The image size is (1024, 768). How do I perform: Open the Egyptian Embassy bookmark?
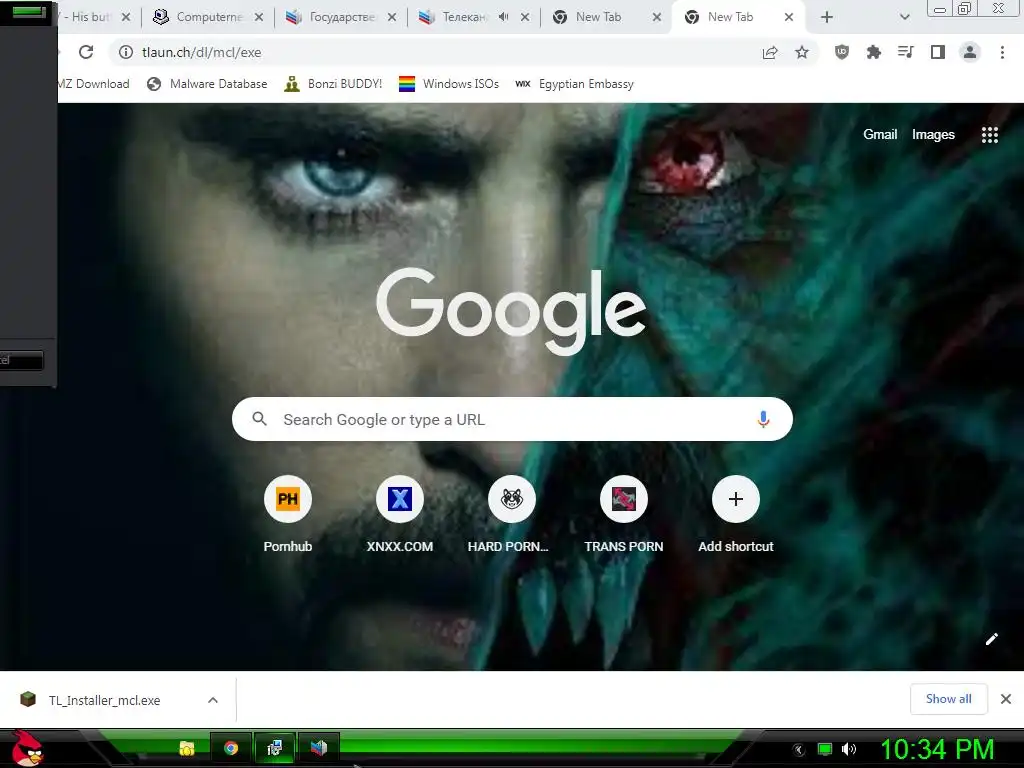coord(575,84)
